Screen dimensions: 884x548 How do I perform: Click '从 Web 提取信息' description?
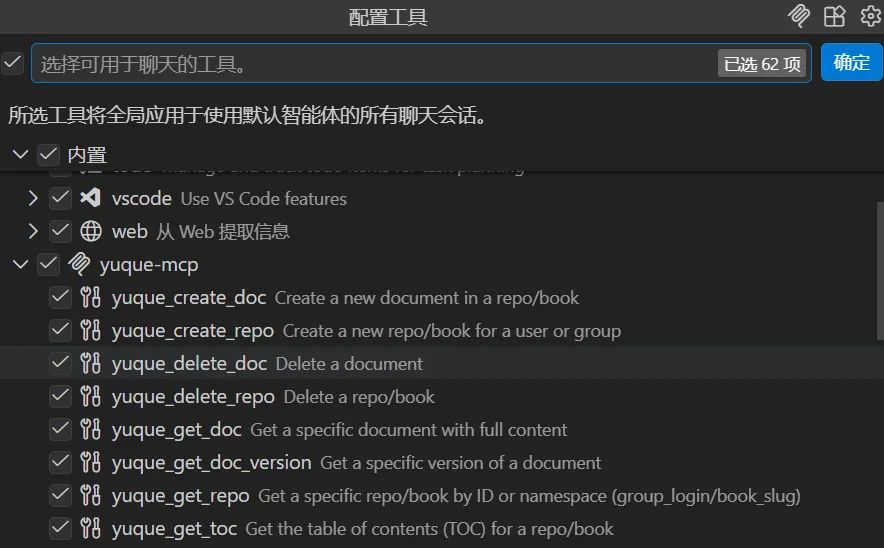click(223, 232)
